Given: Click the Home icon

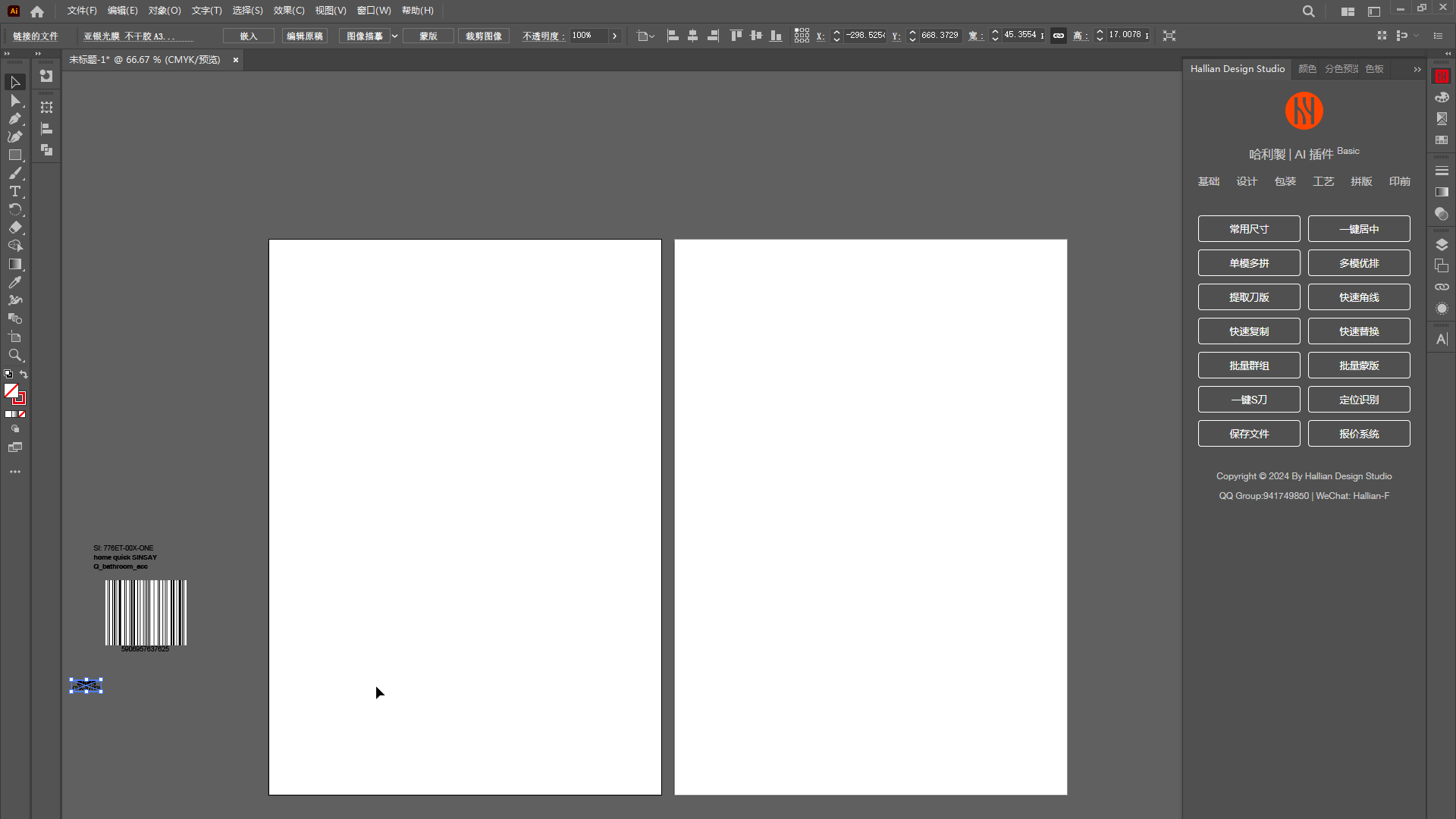Looking at the screenshot, I should (37, 11).
